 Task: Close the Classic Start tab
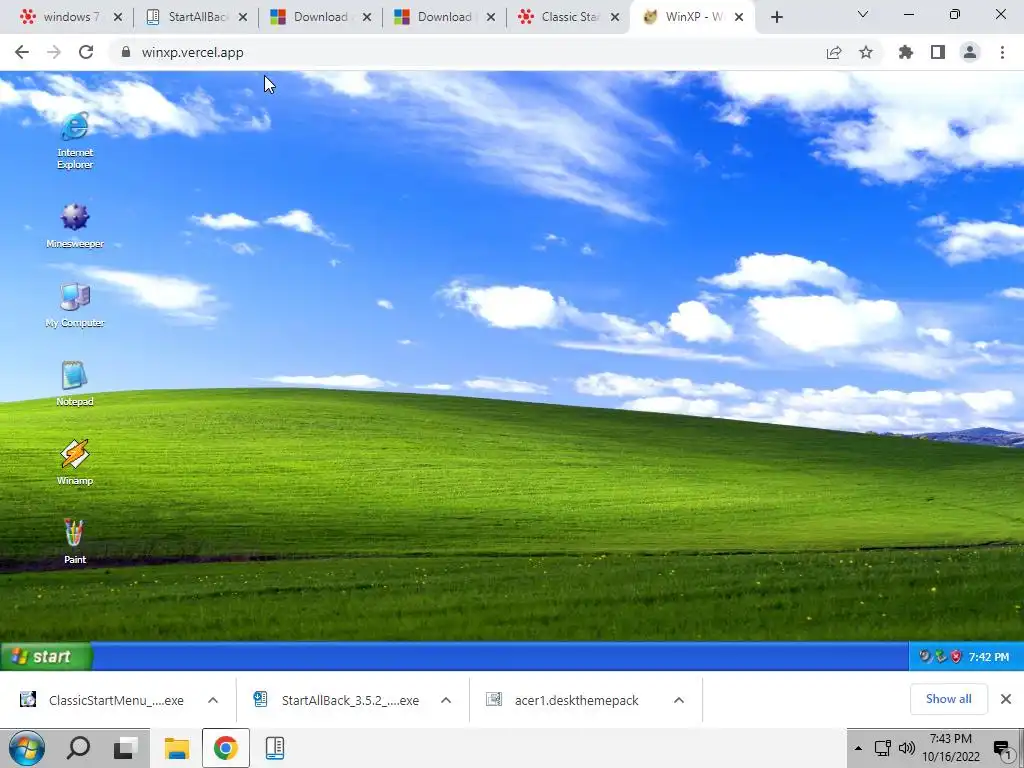(615, 17)
